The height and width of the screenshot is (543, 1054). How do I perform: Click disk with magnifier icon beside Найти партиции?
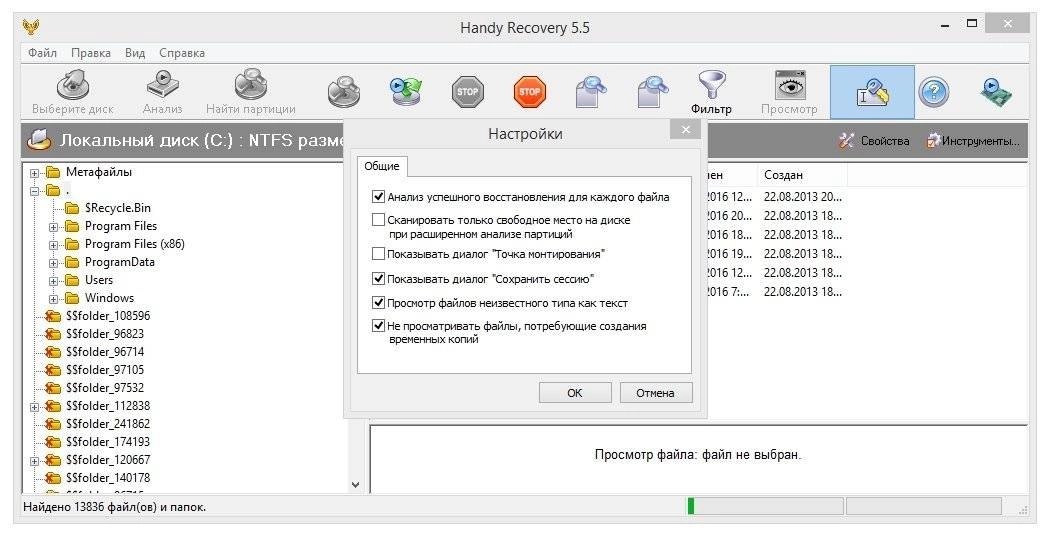(343, 92)
